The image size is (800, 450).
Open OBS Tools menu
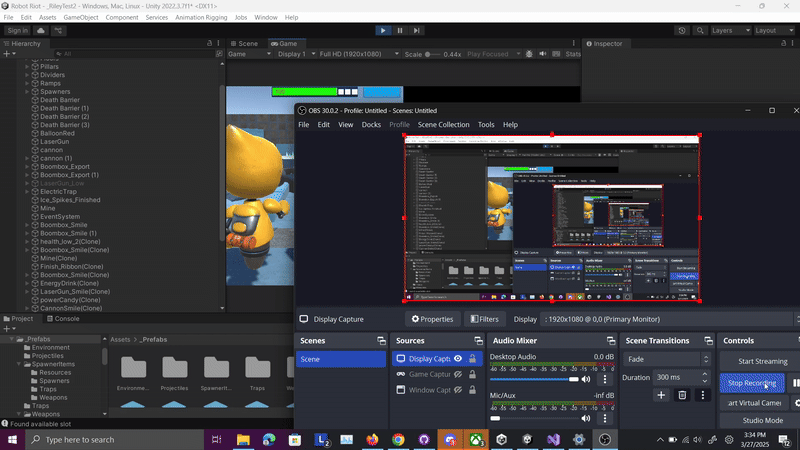click(x=486, y=124)
